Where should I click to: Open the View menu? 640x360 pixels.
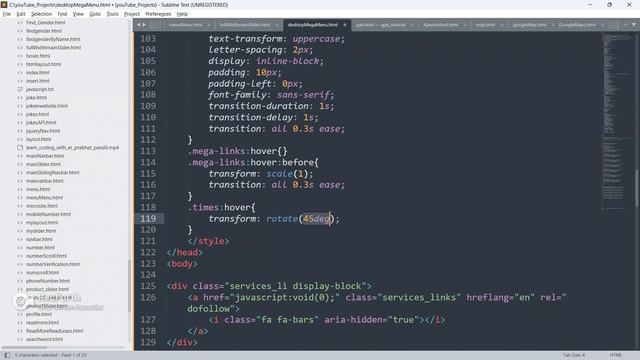tap(78, 14)
